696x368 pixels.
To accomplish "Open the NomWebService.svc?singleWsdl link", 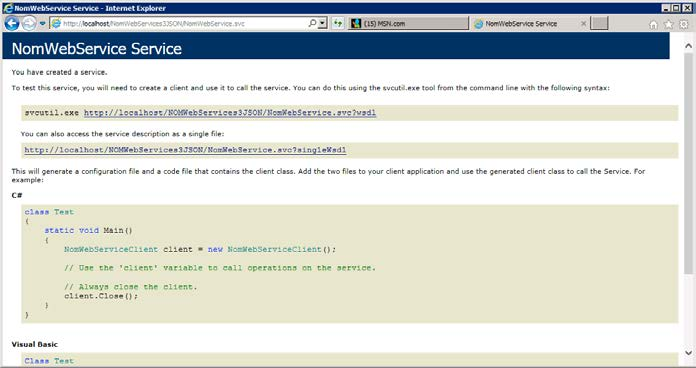I will [185, 150].
